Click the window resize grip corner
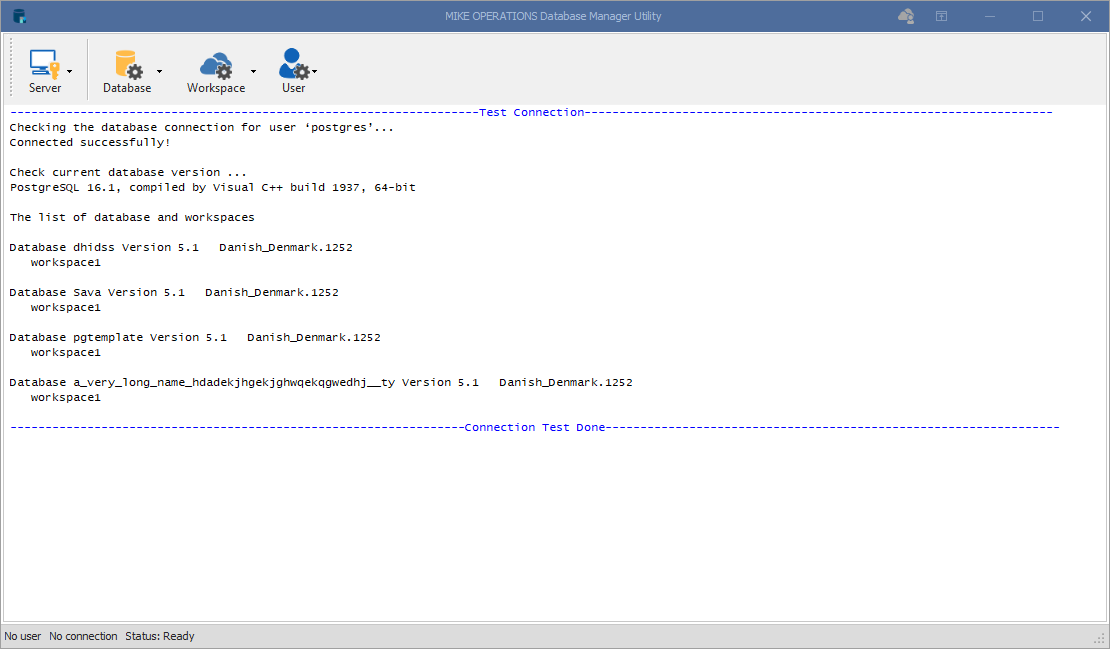Viewport: 1110px width, 649px height. coord(1099,638)
